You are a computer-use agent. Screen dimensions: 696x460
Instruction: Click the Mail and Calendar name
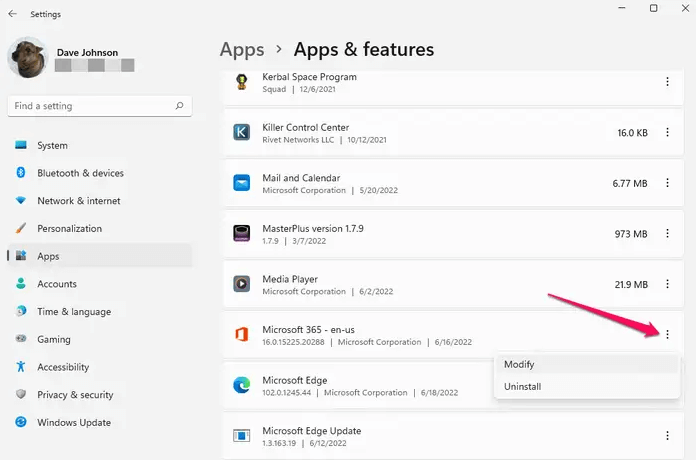tap(301, 178)
